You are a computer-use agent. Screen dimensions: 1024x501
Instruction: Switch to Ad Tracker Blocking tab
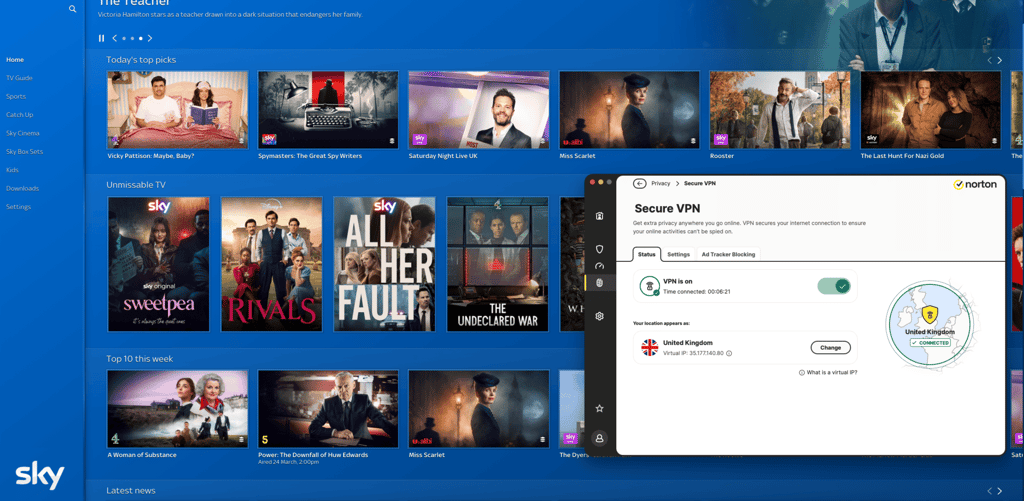click(x=728, y=254)
